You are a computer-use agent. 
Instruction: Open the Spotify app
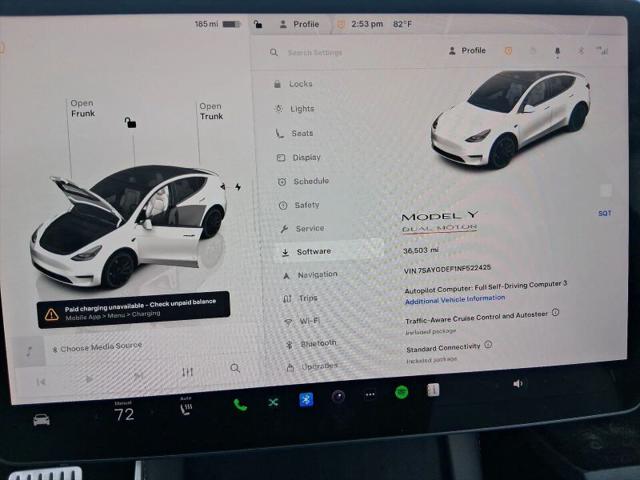(402, 392)
